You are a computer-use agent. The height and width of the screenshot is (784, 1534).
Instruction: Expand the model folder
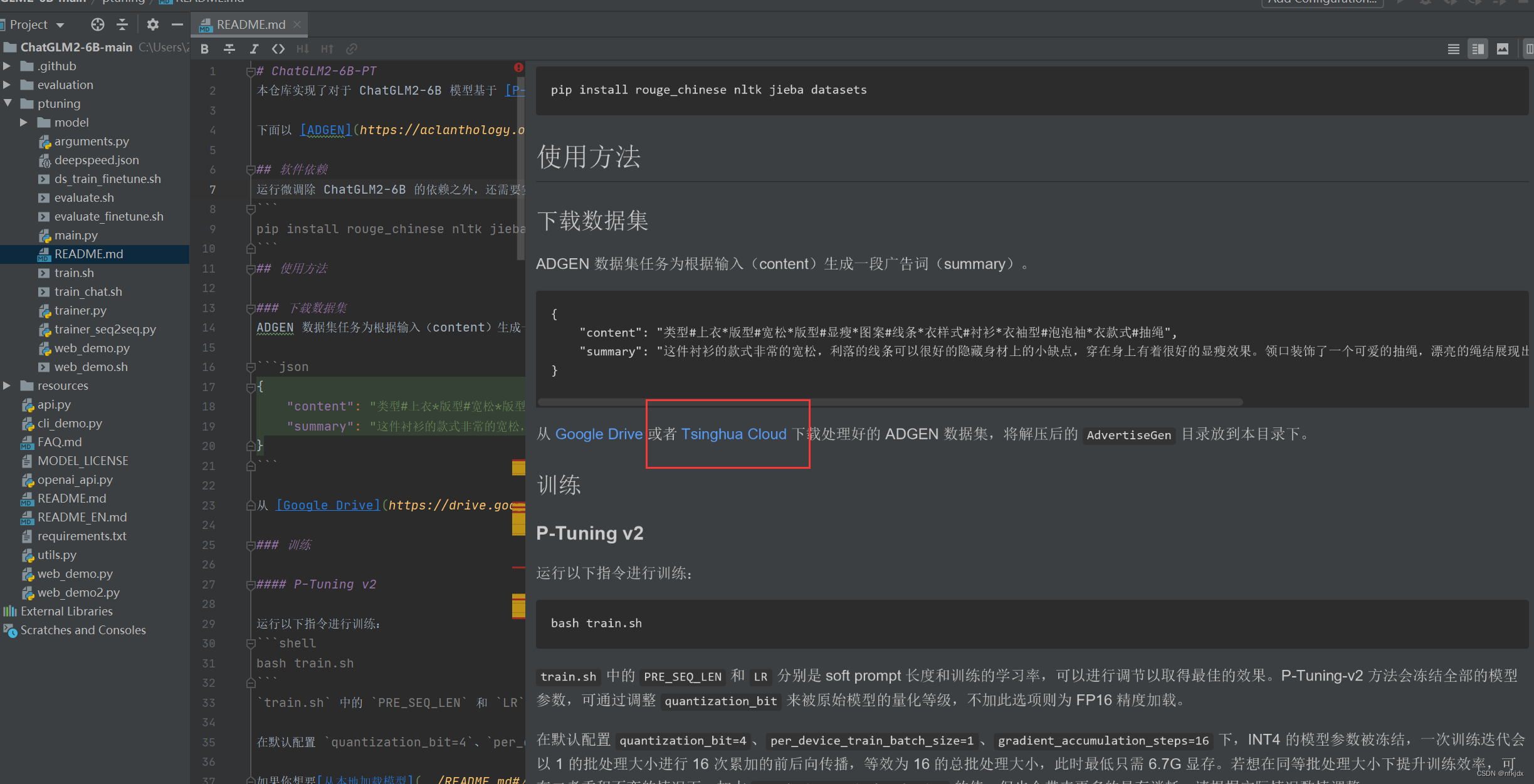click(x=24, y=122)
